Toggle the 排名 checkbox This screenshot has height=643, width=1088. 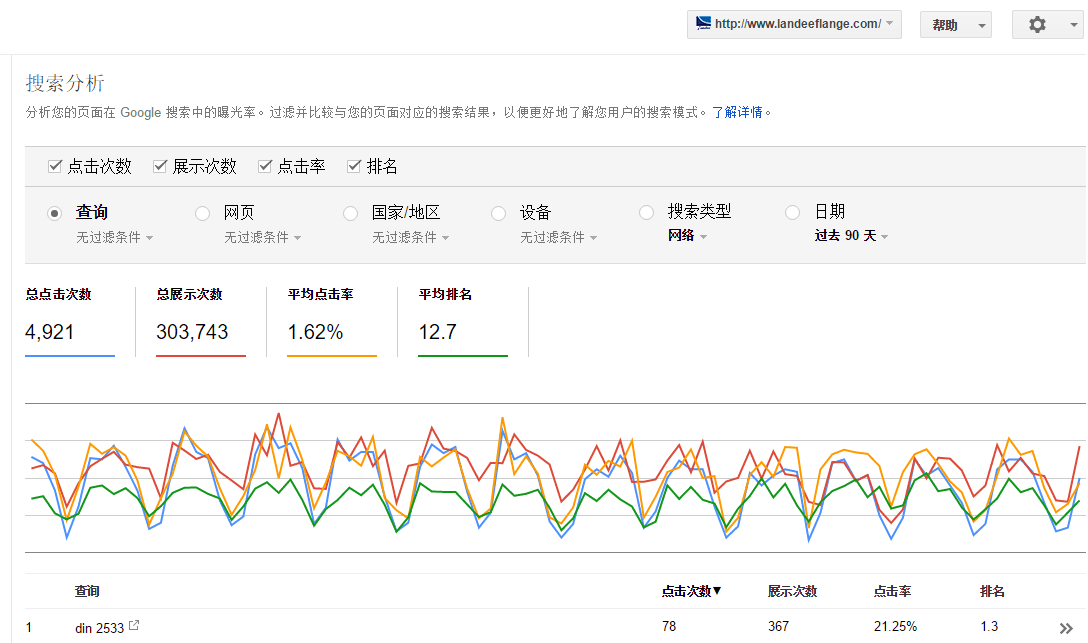354,166
